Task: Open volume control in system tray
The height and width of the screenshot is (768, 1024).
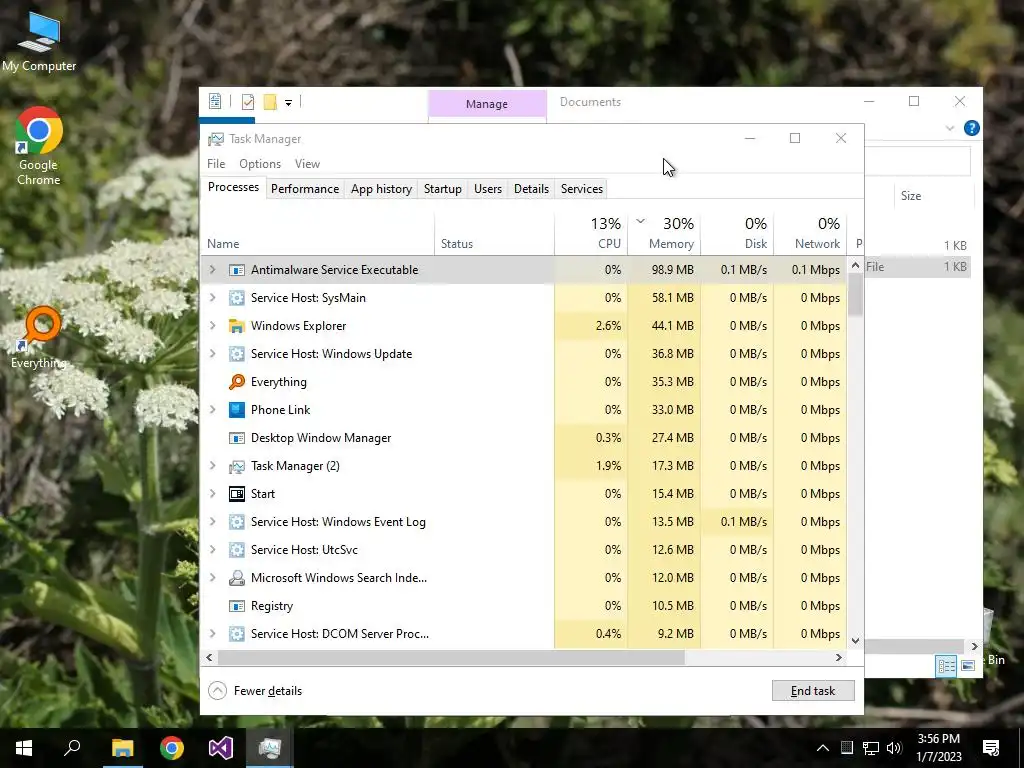Action: point(894,748)
